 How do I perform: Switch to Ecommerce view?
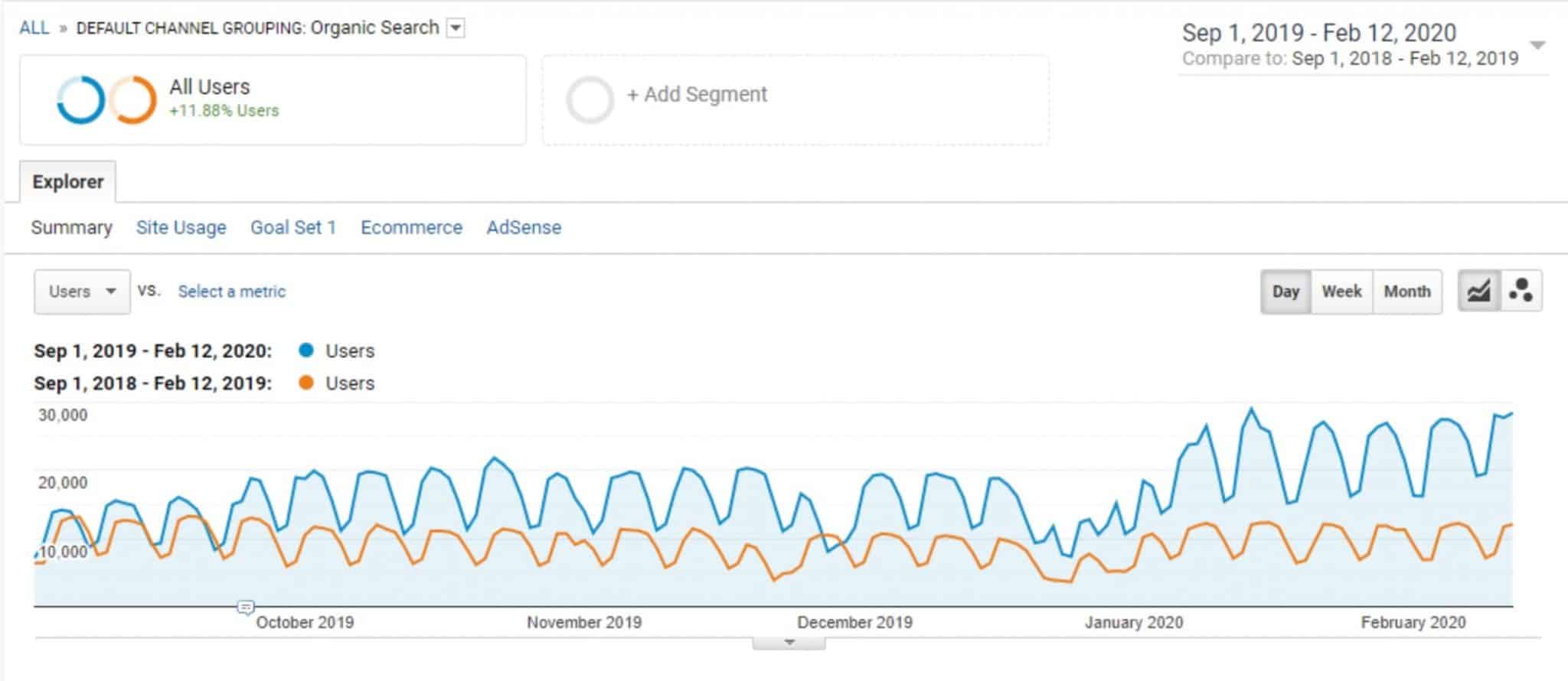click(x=412, y=228)
